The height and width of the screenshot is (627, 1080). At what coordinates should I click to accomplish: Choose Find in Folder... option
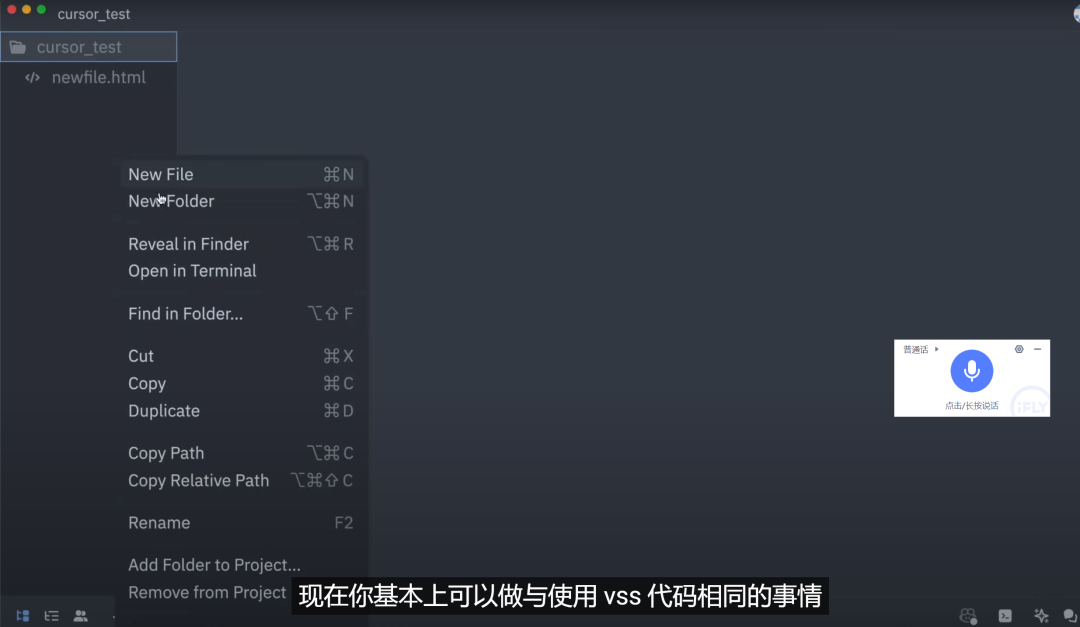tap(241, 314)
